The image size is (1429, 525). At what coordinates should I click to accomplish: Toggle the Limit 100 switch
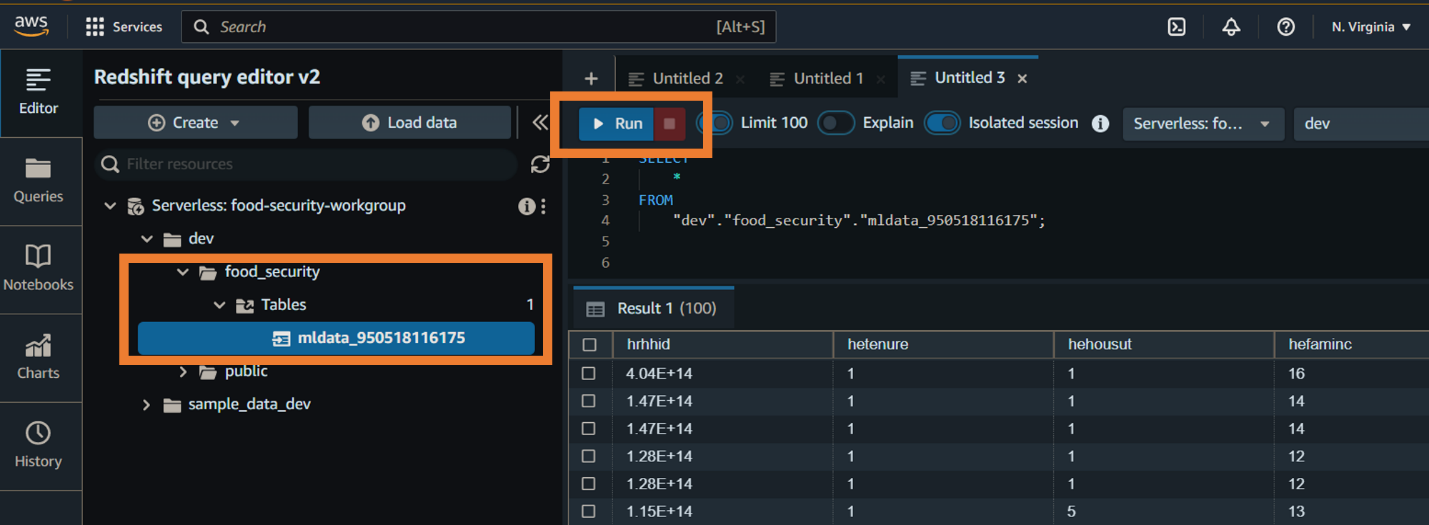715,123
